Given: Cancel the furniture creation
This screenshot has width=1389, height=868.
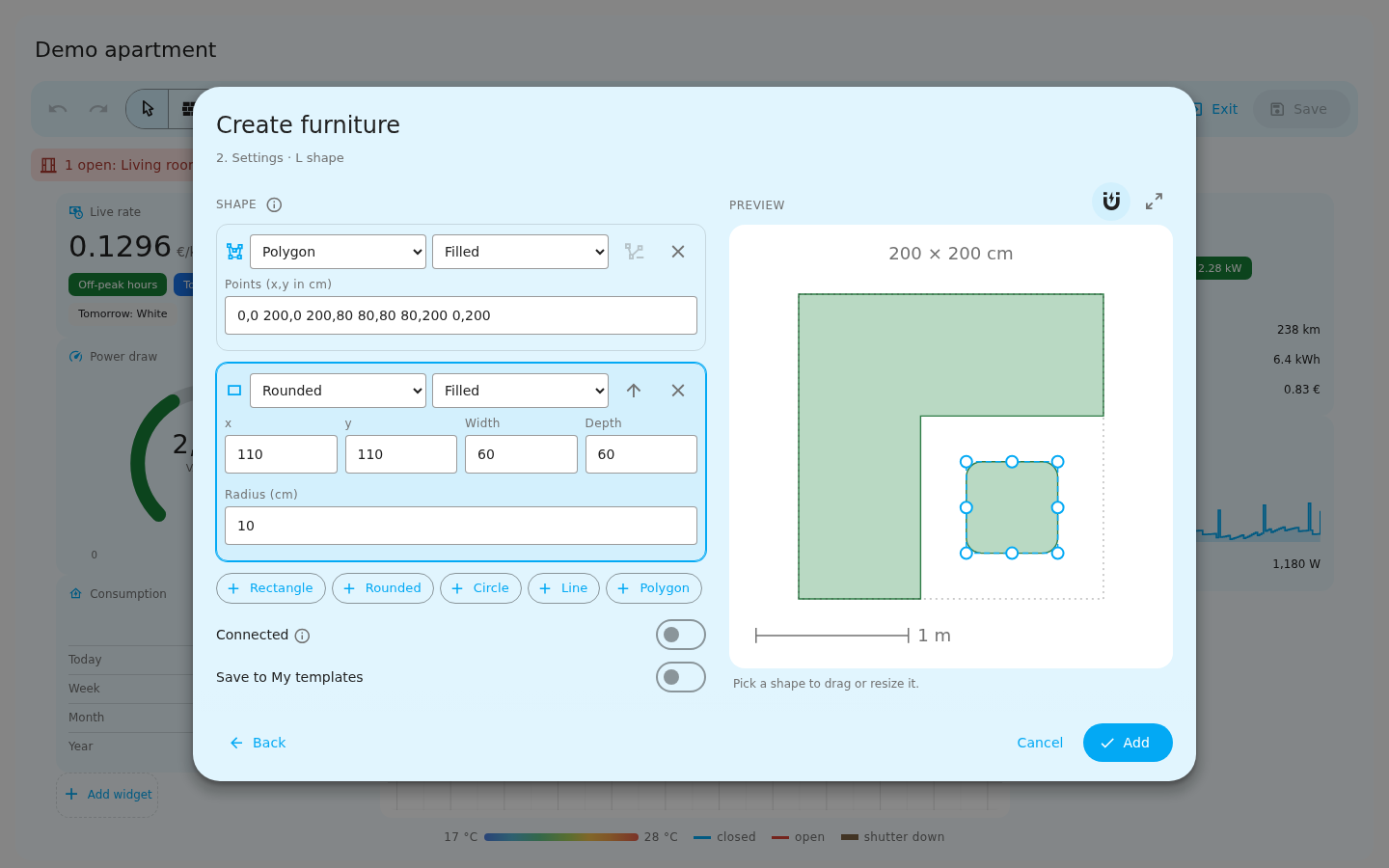Looking at the screenshot, I should (1040, 743).
